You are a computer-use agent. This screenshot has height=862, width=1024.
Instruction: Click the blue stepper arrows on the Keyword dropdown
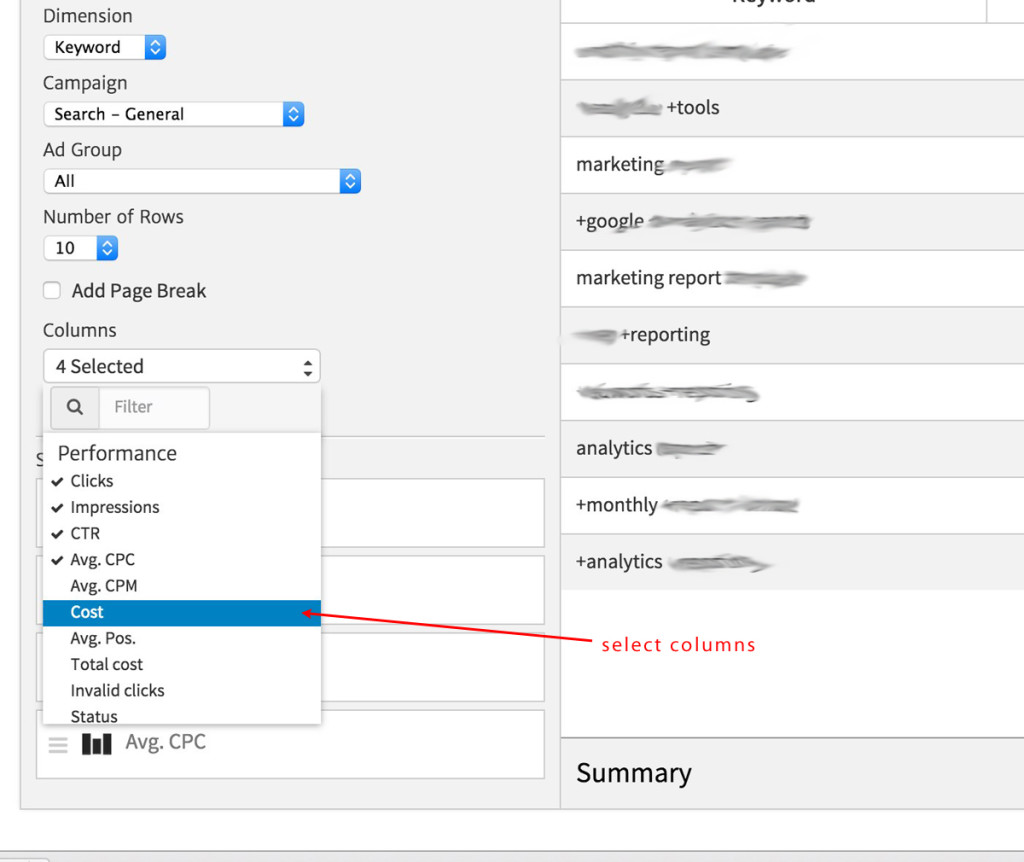[155, 47]
